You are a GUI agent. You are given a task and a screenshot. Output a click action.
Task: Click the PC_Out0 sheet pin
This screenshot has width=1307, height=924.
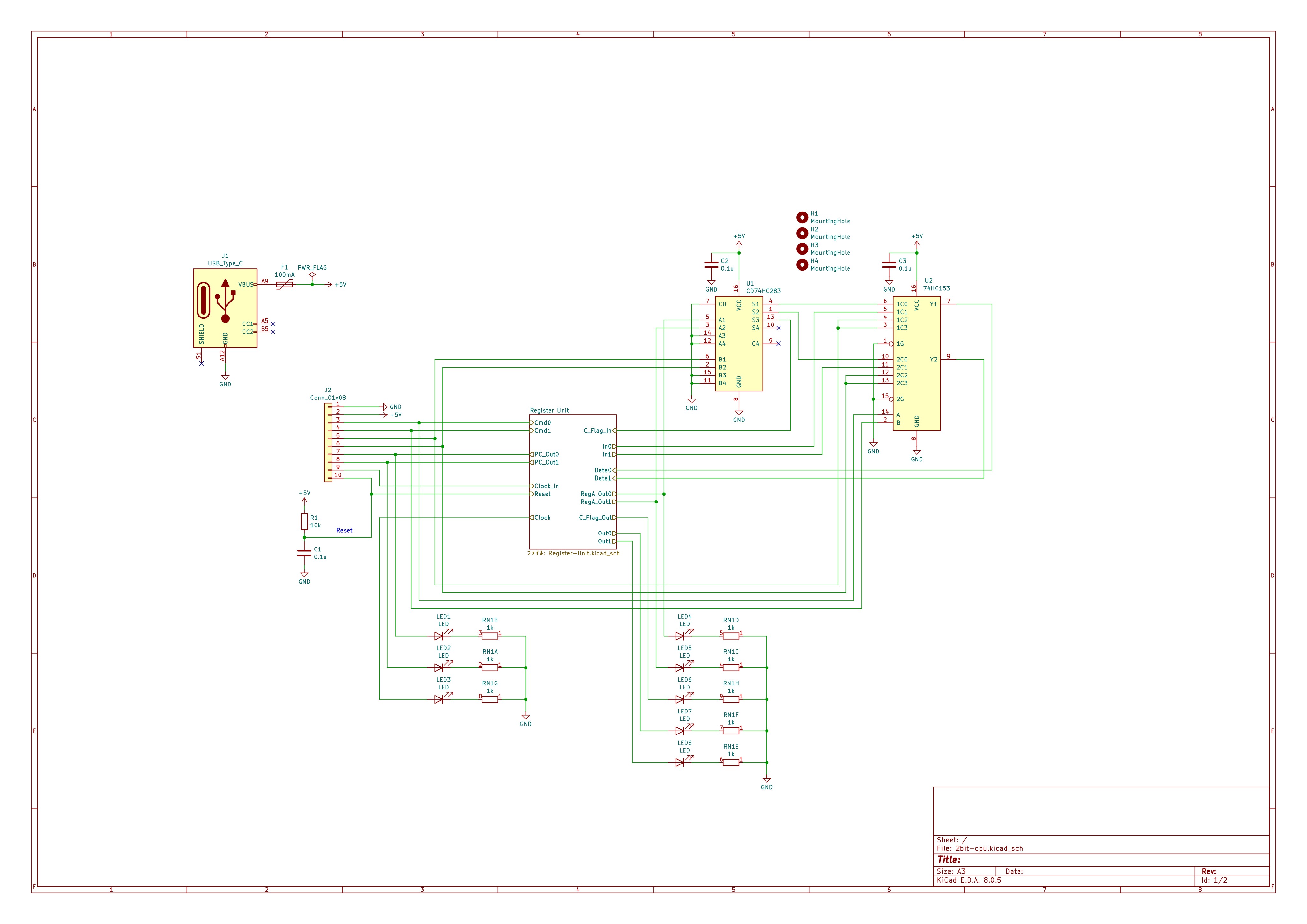click(545, 454)
